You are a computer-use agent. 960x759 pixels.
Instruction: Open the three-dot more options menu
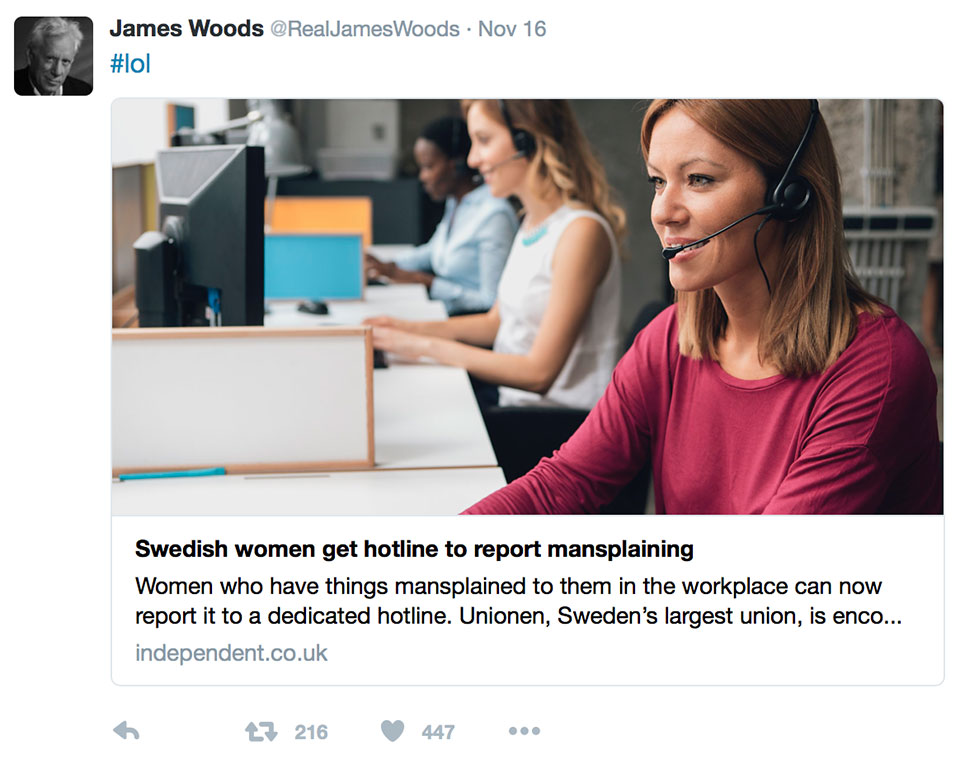[x=524, y=731]
